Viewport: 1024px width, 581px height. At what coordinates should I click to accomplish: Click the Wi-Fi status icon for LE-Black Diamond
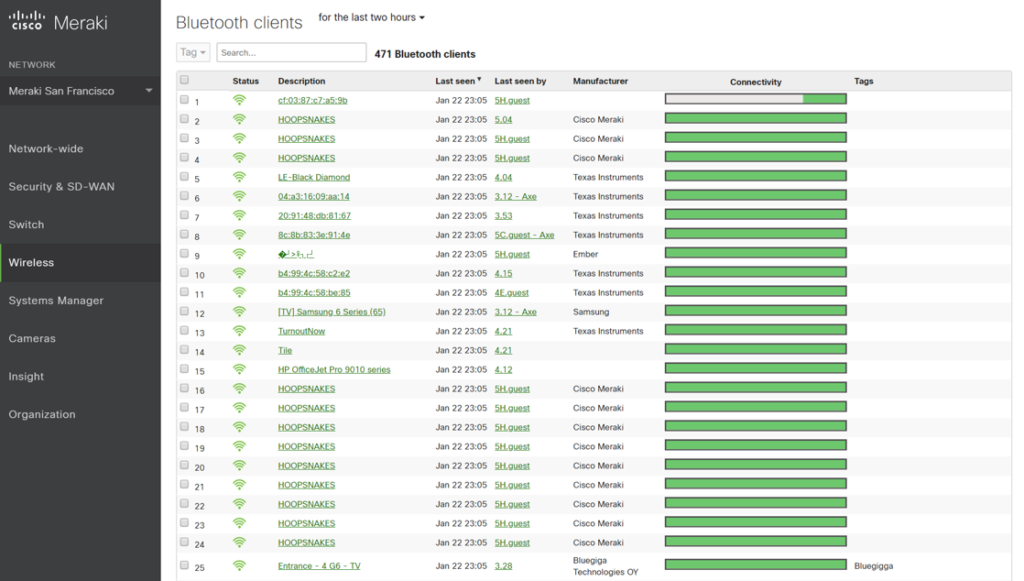pos(239,177)
